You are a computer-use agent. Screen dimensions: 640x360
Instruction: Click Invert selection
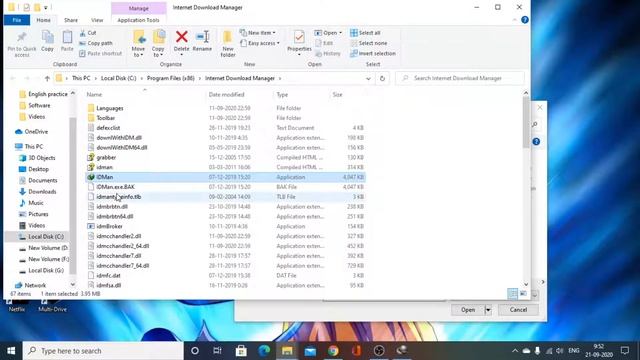(373, 53)
